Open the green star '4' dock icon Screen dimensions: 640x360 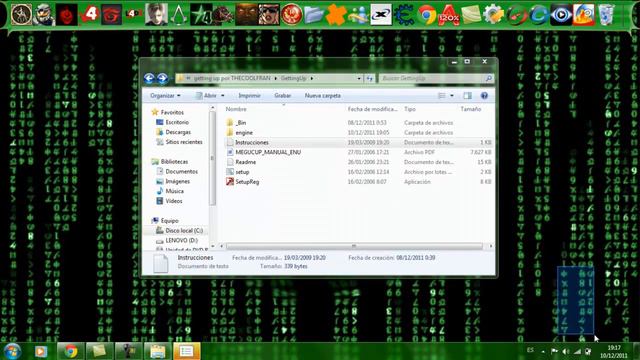[201, 15]
